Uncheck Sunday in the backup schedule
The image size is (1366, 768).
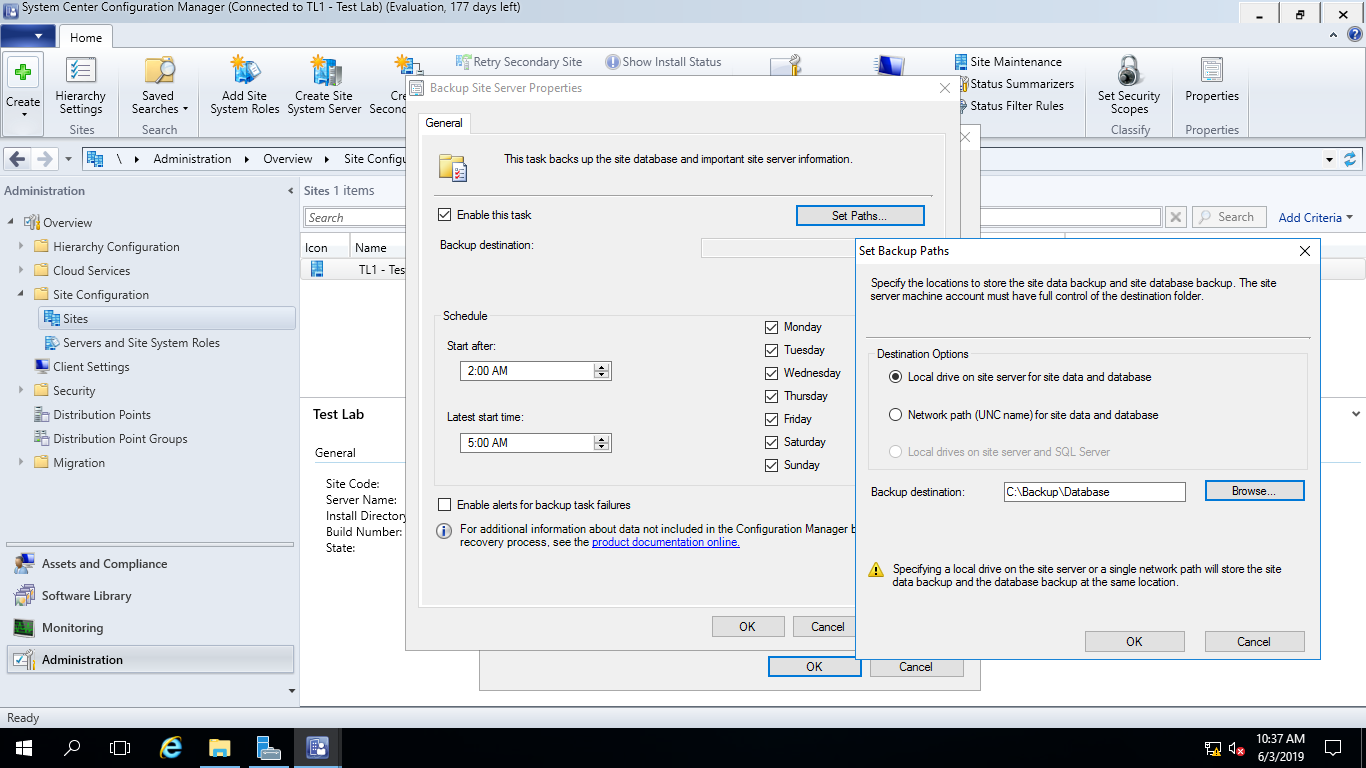(x=771, y=465)
